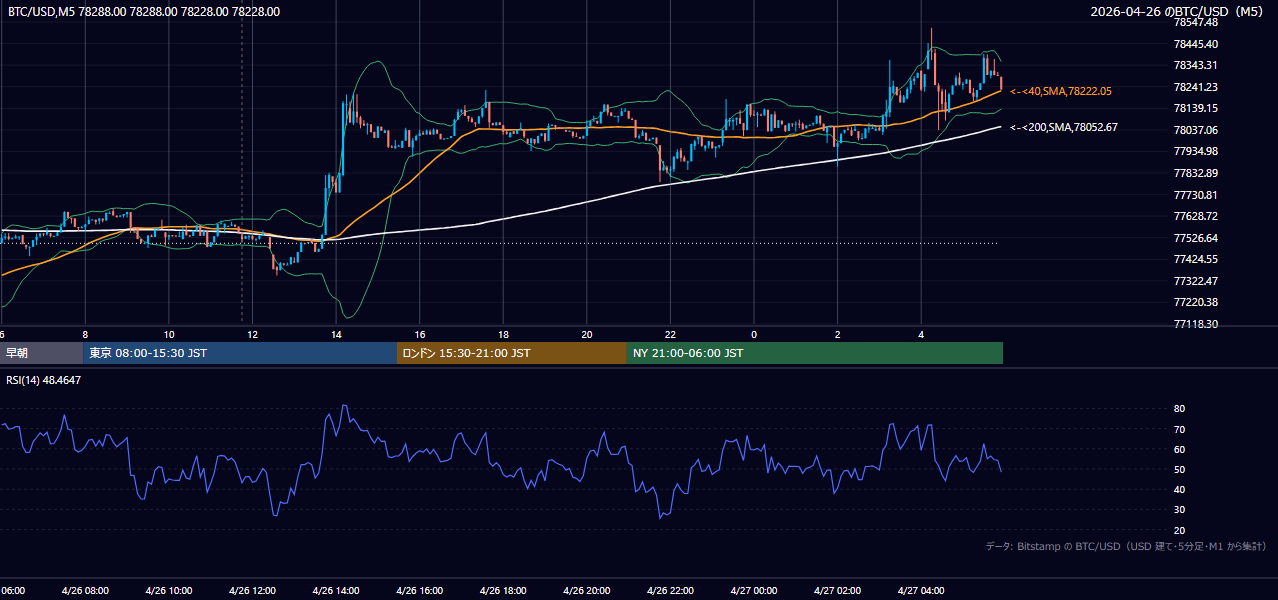1278x600 pixels.
Task: Click the NY 21:00-06:00 JST session bar
Action: [x=815, y=353]
